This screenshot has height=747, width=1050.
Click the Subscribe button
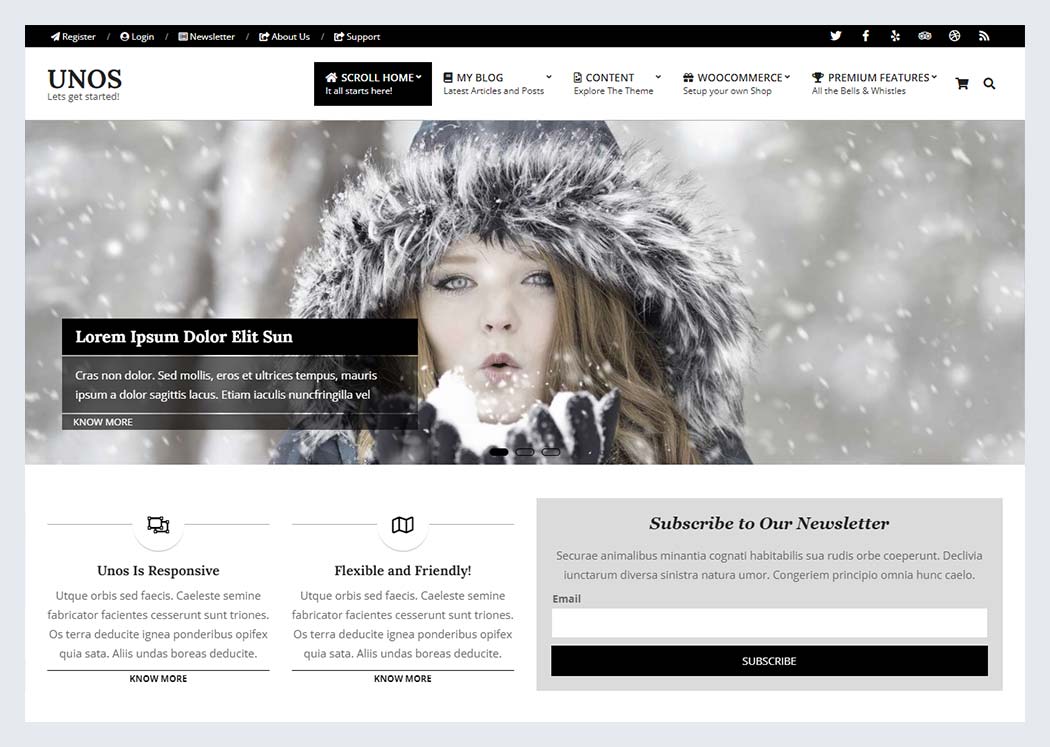pyautogui.click(x=769, y=661)
